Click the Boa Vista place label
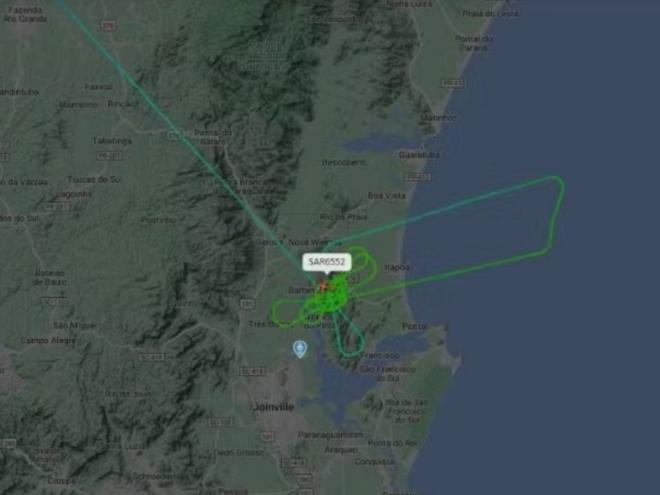 click(x=386, y=196)
